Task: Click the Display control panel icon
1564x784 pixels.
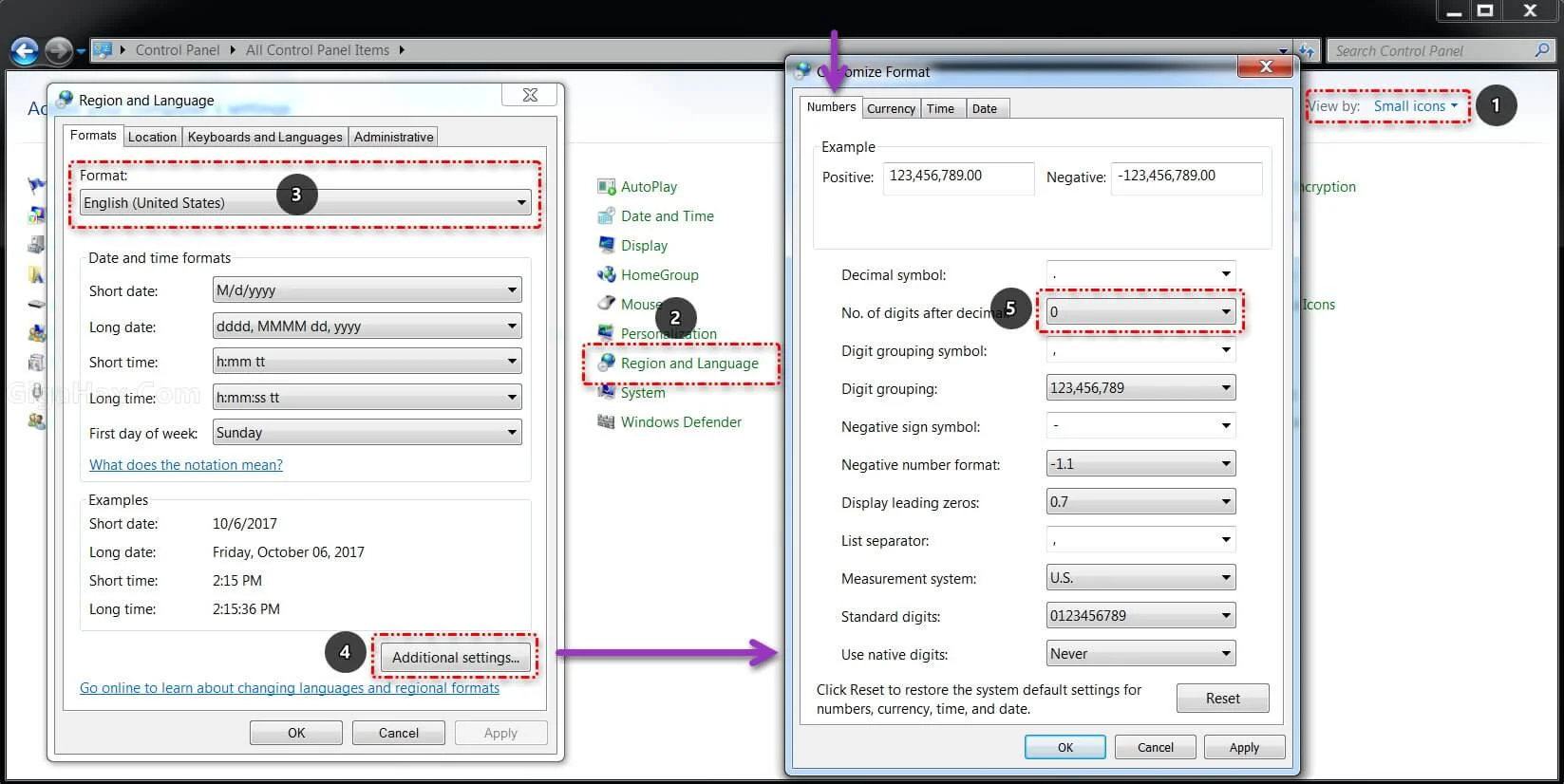Action: 607,246
